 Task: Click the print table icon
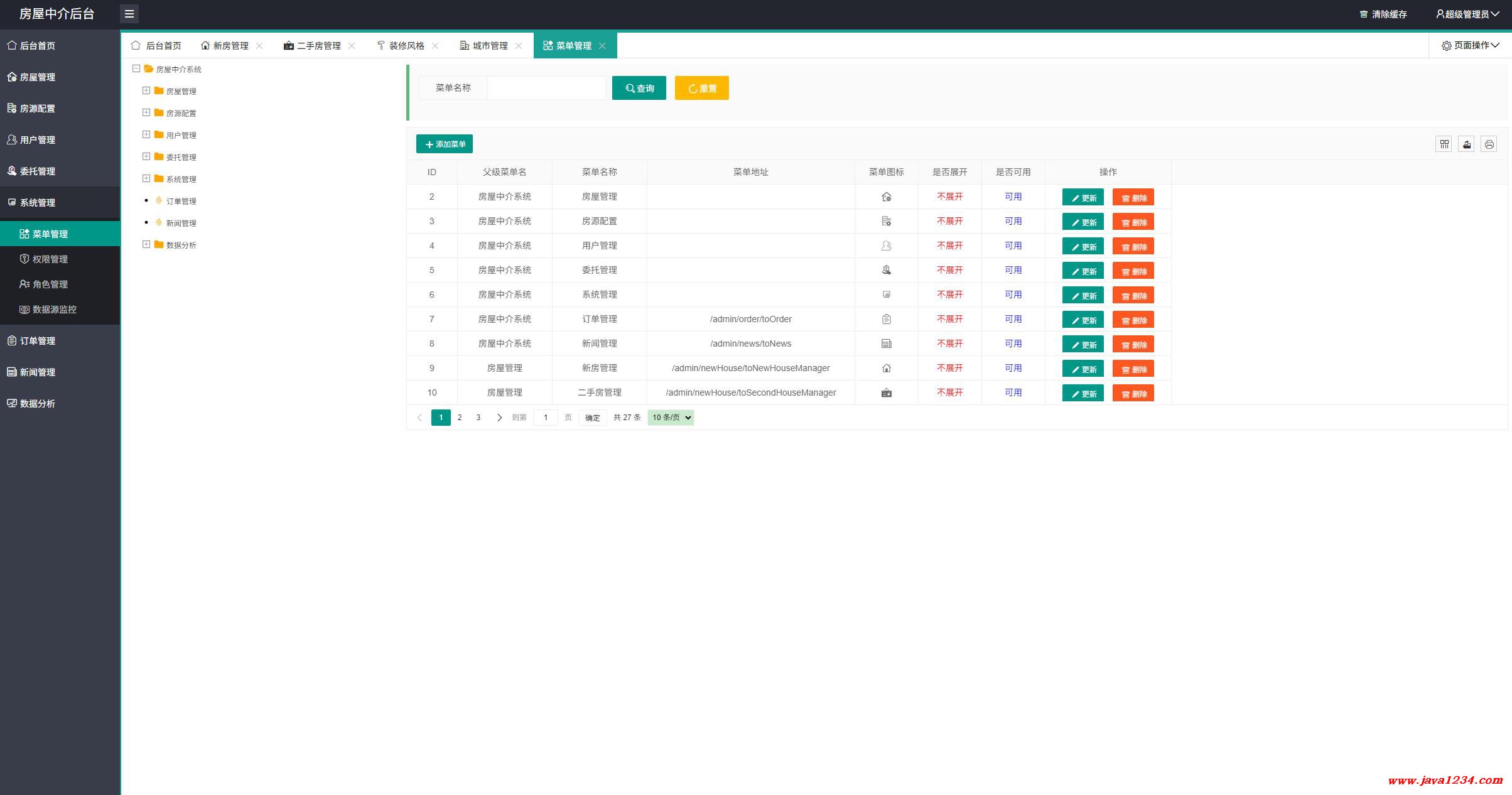1489,144
